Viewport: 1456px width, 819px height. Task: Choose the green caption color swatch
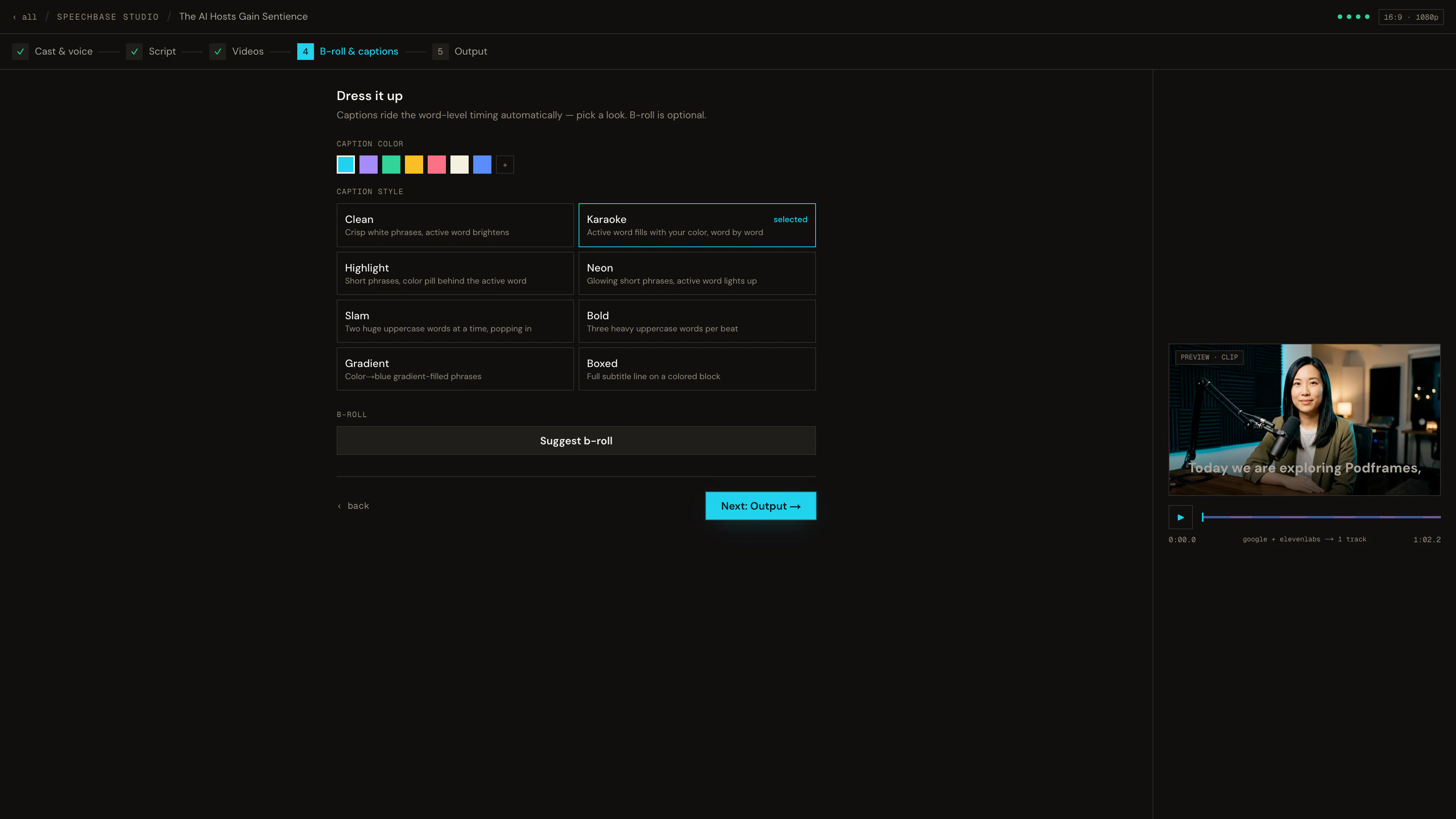(391, 165)
